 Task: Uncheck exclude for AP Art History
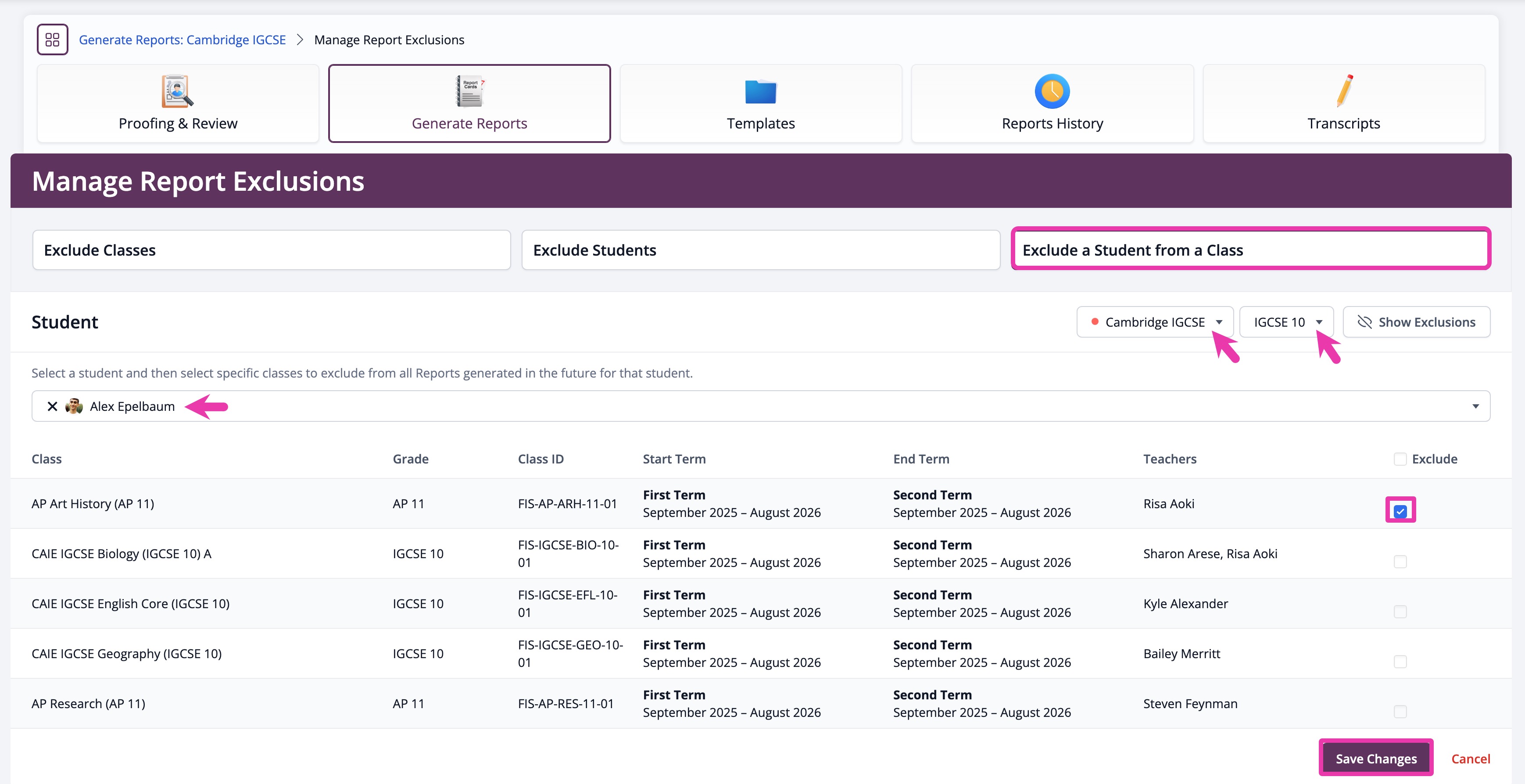(x=1400, y=511)
